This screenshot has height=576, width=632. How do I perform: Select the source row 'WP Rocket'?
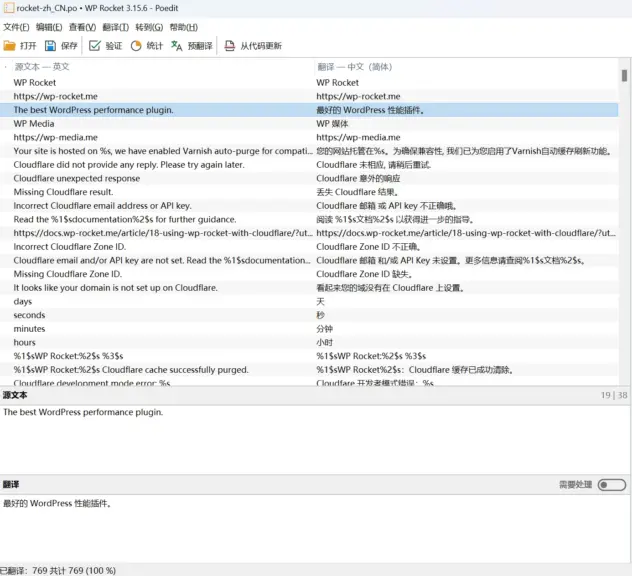[35, 83]
